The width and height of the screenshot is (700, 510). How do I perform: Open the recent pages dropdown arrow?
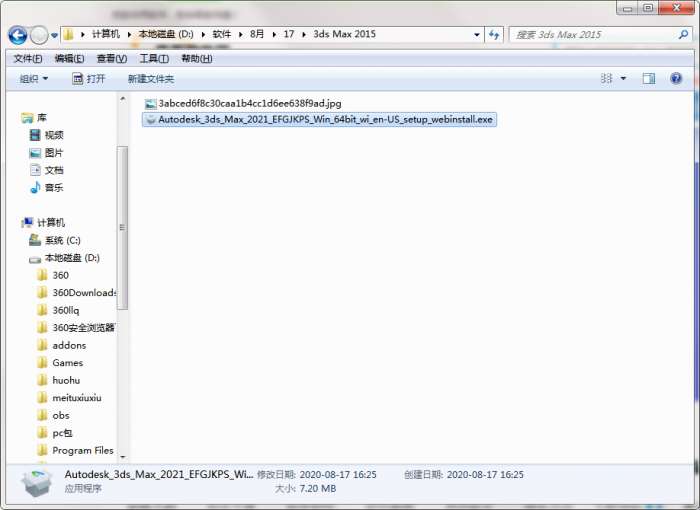click(54, 35)
